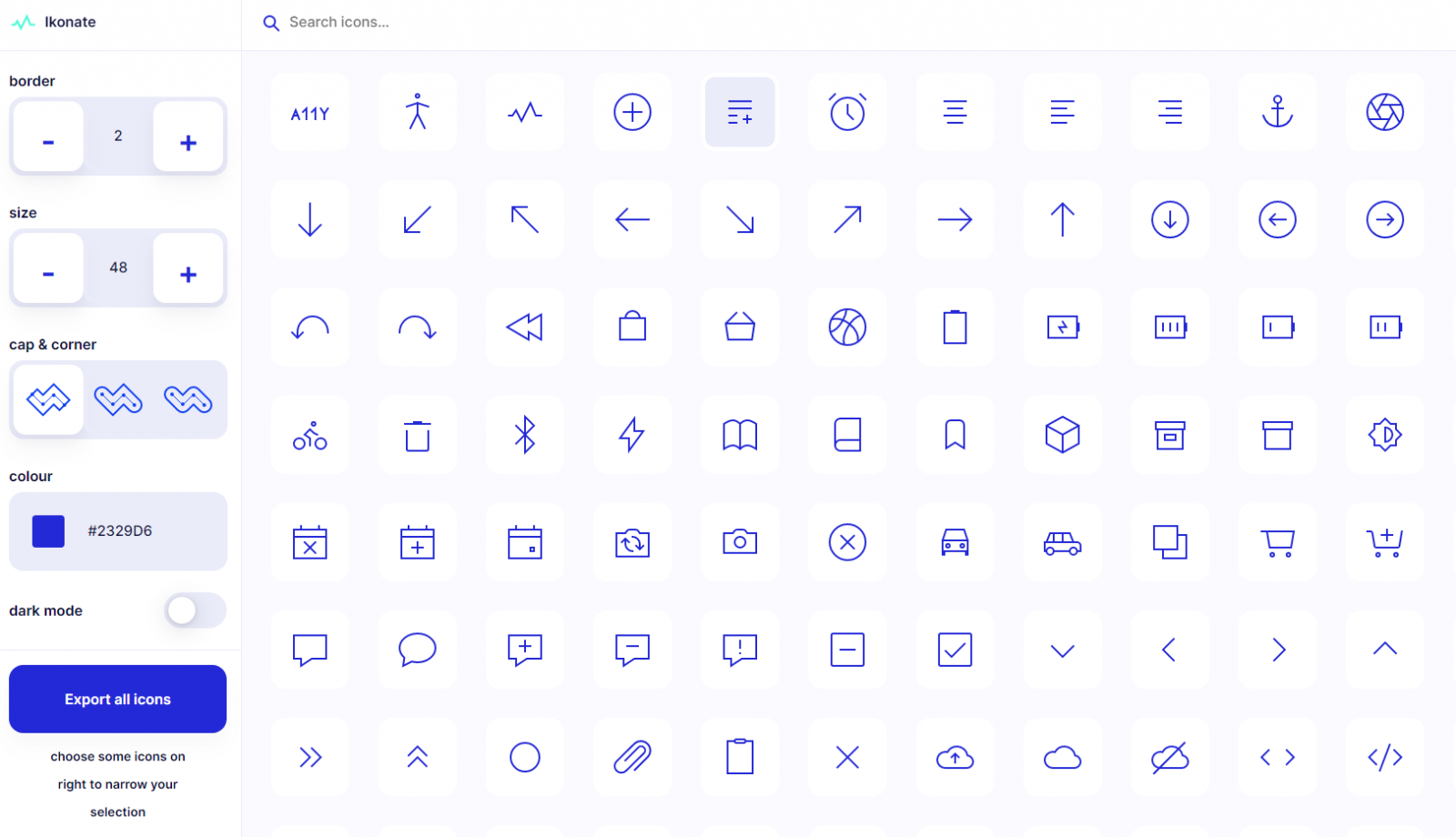Select the paperclip attachment icon
Viewport: 1456px width, 837px height.
point(632,757)
